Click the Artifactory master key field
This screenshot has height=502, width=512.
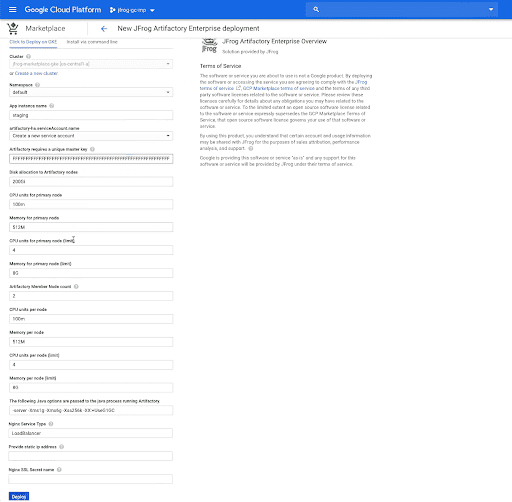pos(91,159)
